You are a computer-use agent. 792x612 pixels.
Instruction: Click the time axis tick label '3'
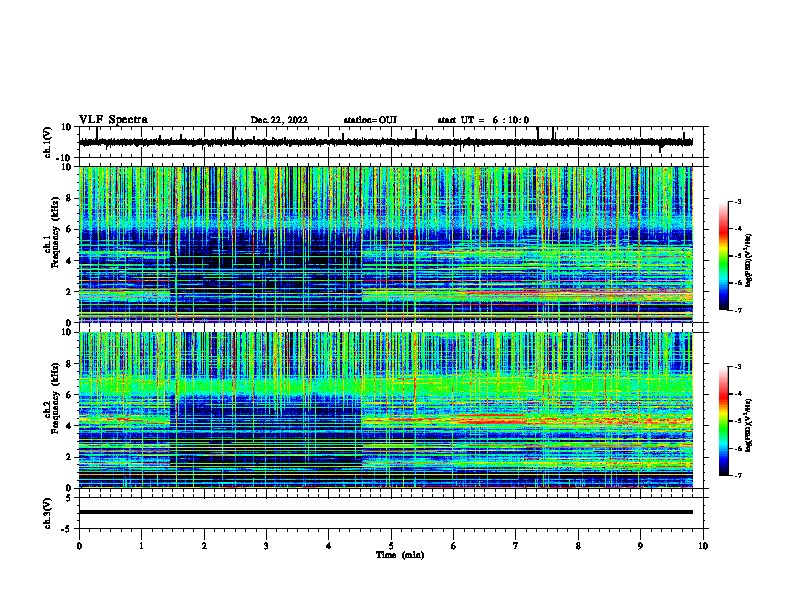click(266, 546)
